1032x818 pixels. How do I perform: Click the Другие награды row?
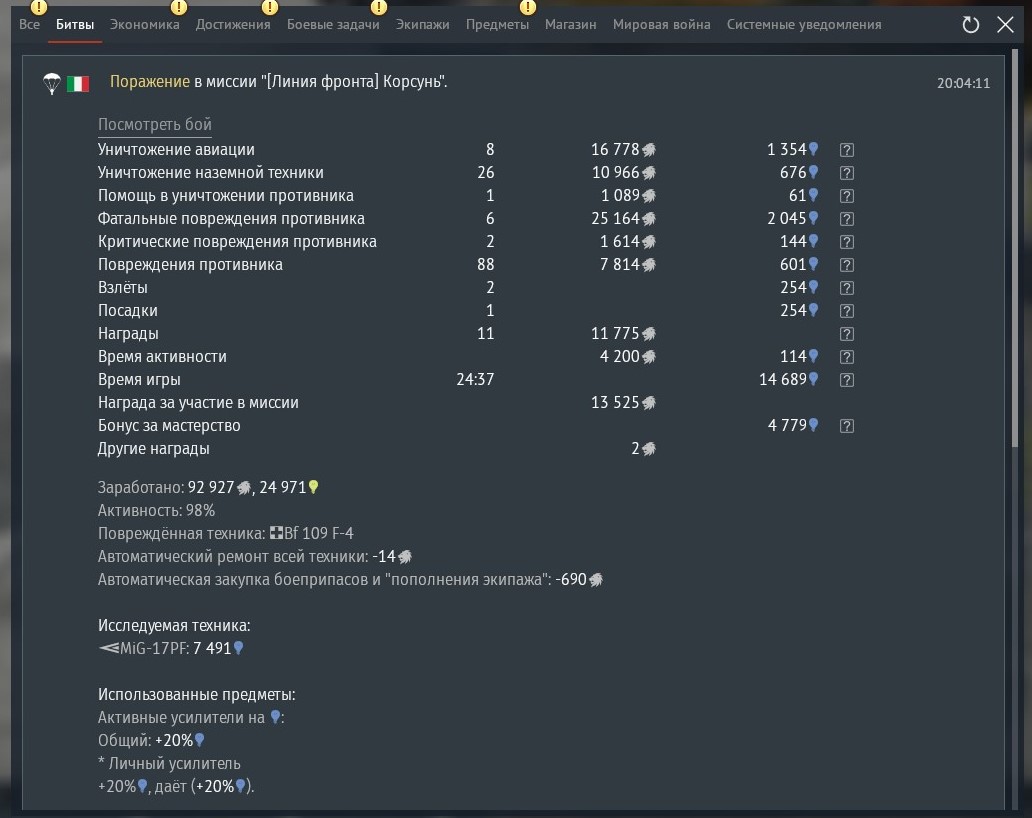[377, 449]
